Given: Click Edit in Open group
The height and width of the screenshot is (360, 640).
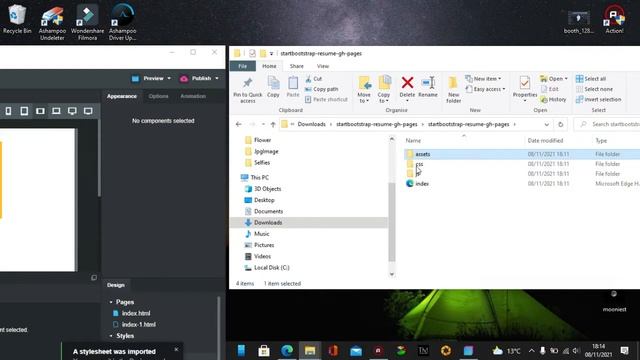Looking at the screenshot, I should coord(549,89).
